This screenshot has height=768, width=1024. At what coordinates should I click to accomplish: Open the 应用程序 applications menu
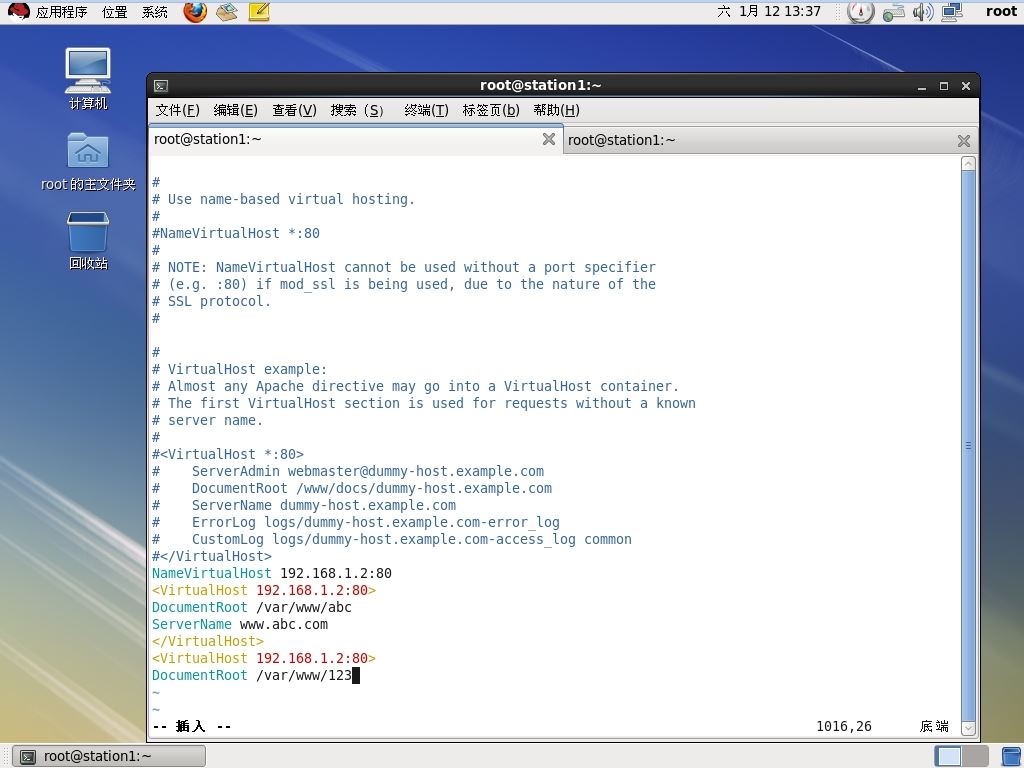[50, 12]
